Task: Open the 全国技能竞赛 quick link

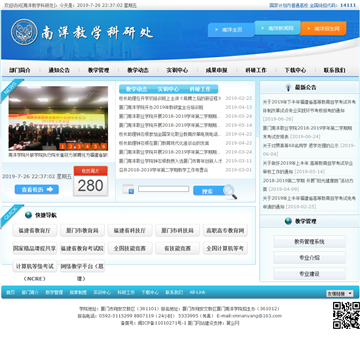Action: click(130, 248)
